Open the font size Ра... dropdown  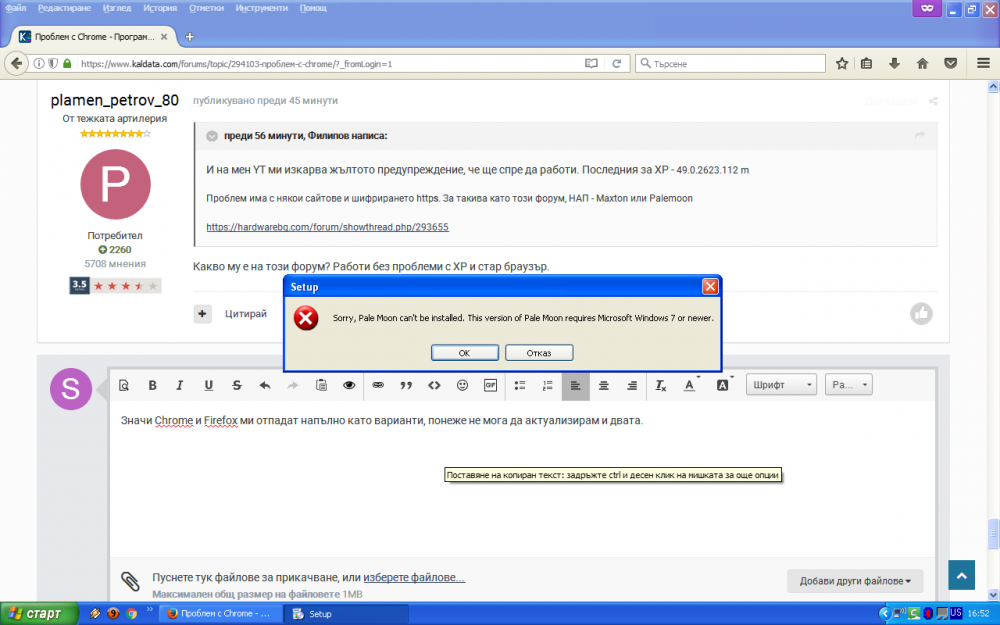click(x=848, y=385)
